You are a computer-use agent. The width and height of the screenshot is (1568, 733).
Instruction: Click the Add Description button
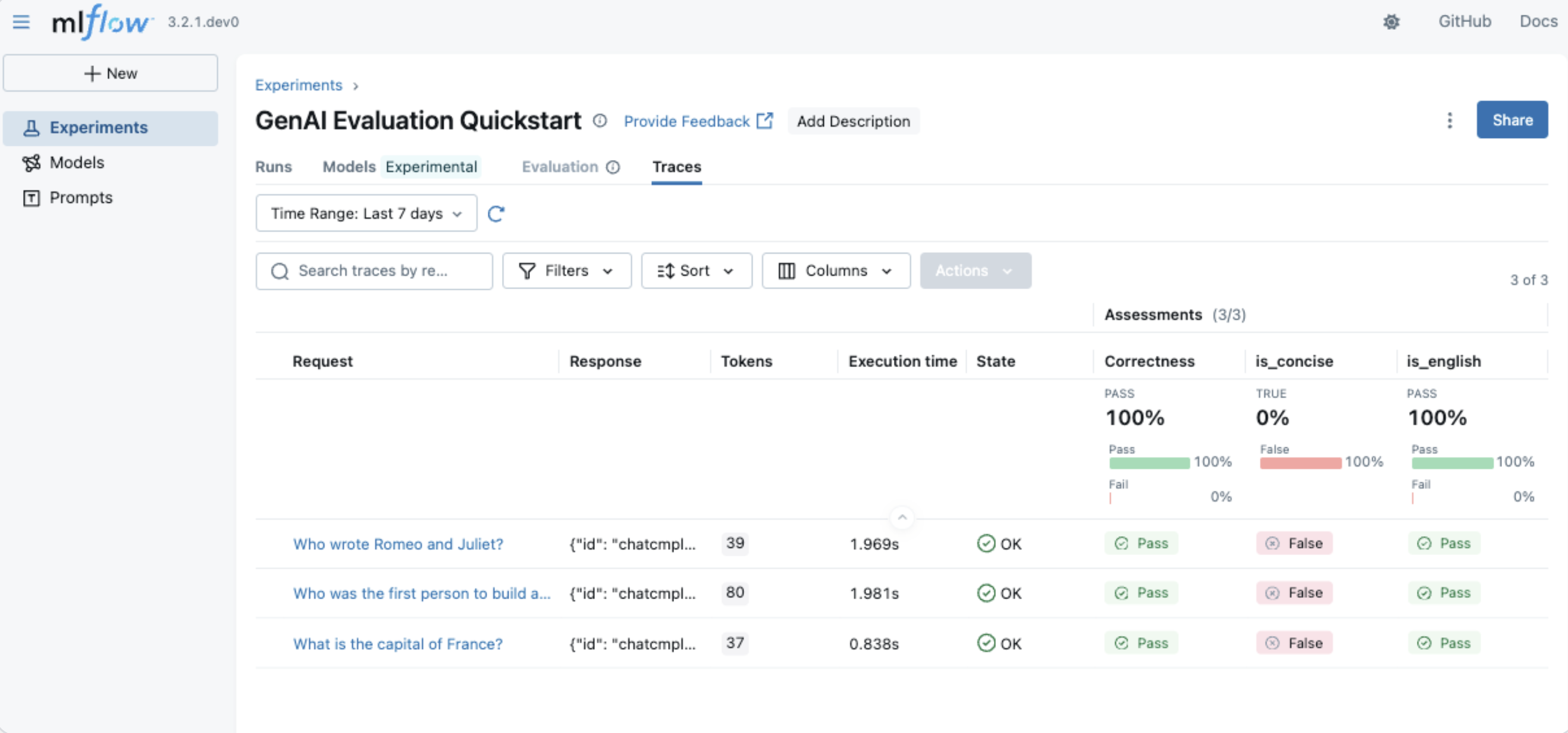(x=854, y=121)
